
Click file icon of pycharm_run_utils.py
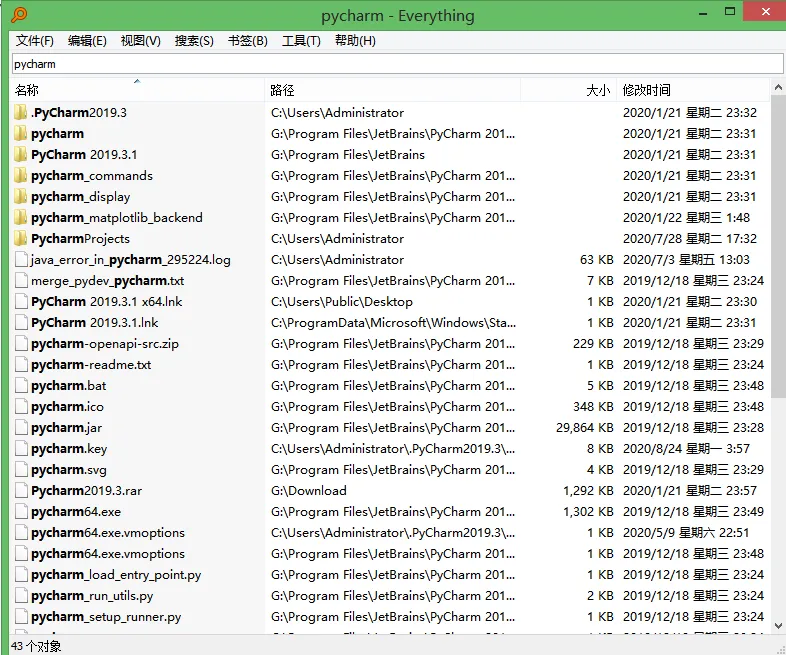click(x=21, y=596)
